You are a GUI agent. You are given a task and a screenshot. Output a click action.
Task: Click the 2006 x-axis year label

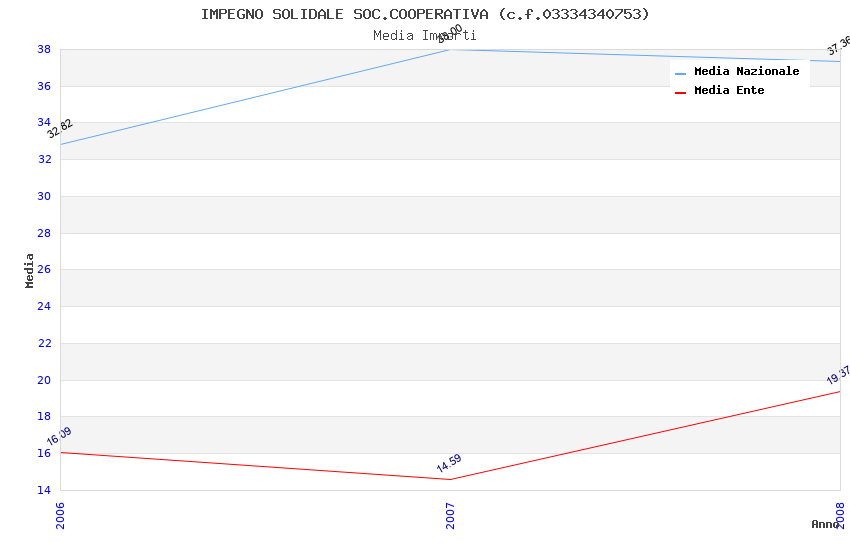60,515
